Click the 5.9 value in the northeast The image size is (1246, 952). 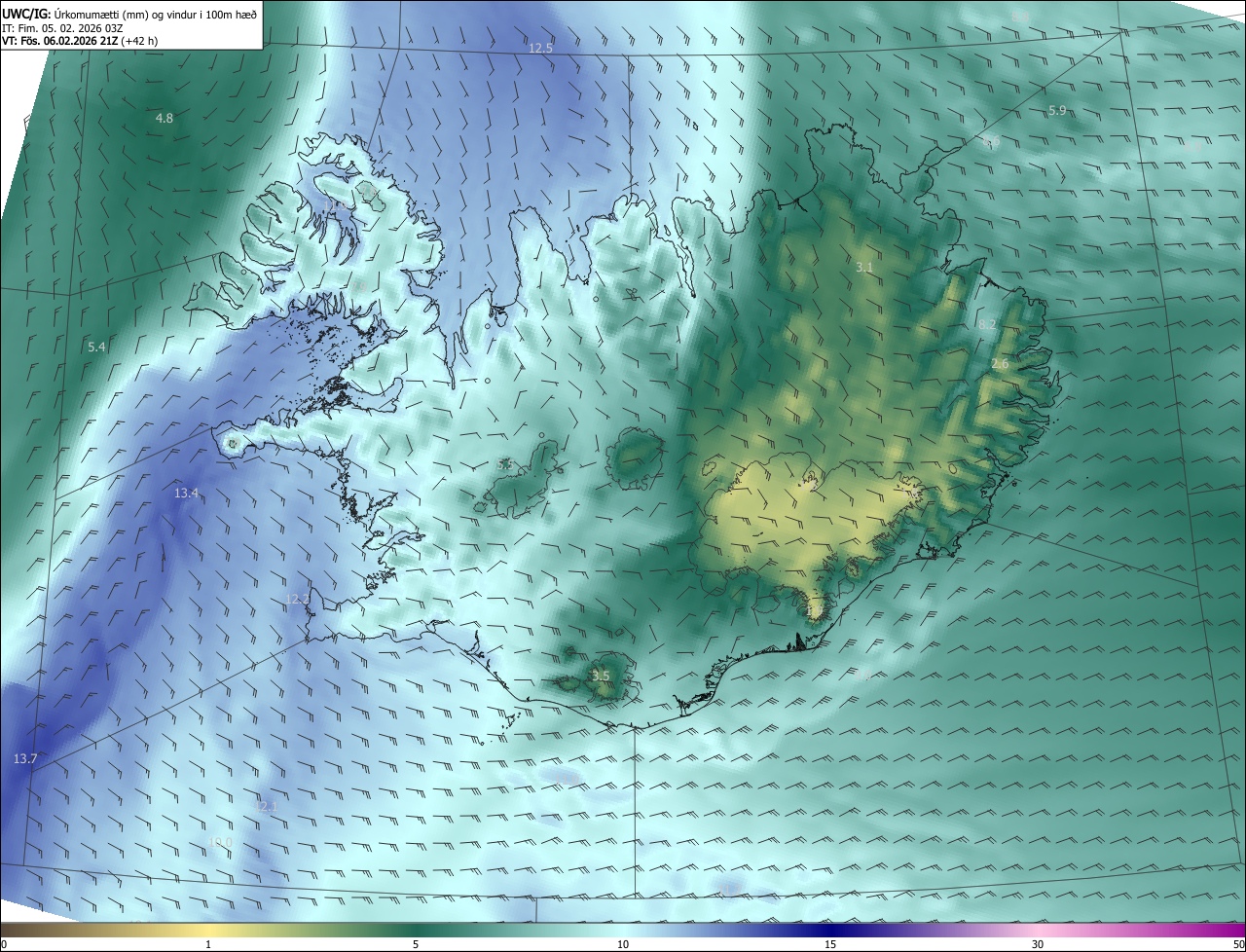coord(1057,111)
